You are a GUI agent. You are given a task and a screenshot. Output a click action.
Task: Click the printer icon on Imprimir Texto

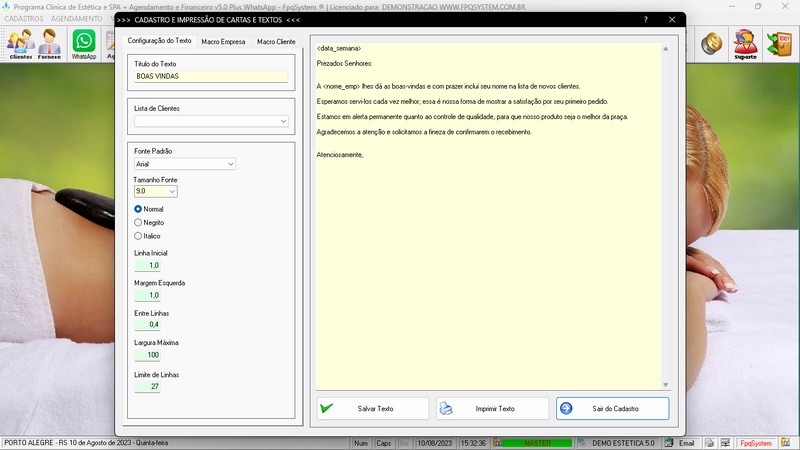click(446, 409)
